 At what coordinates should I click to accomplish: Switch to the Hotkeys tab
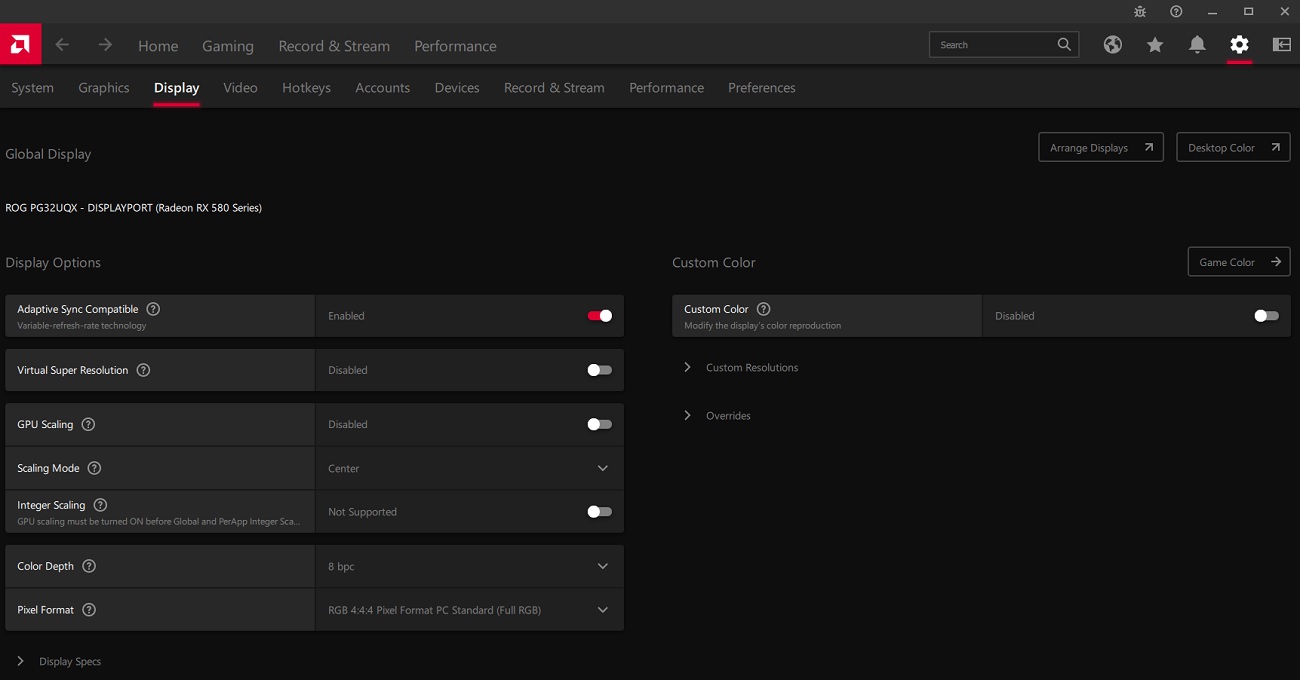(306, 88)
